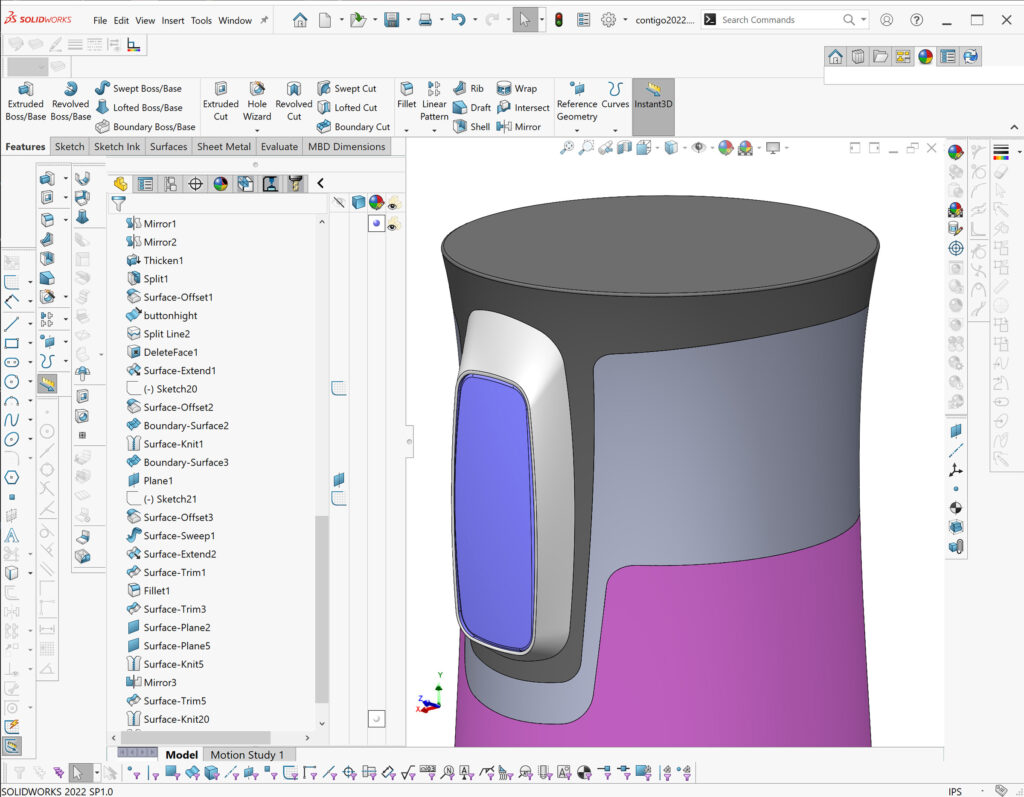Open Help with the question mark button
The width and height of the screenshot is (1024, 797).
[917, 19]
